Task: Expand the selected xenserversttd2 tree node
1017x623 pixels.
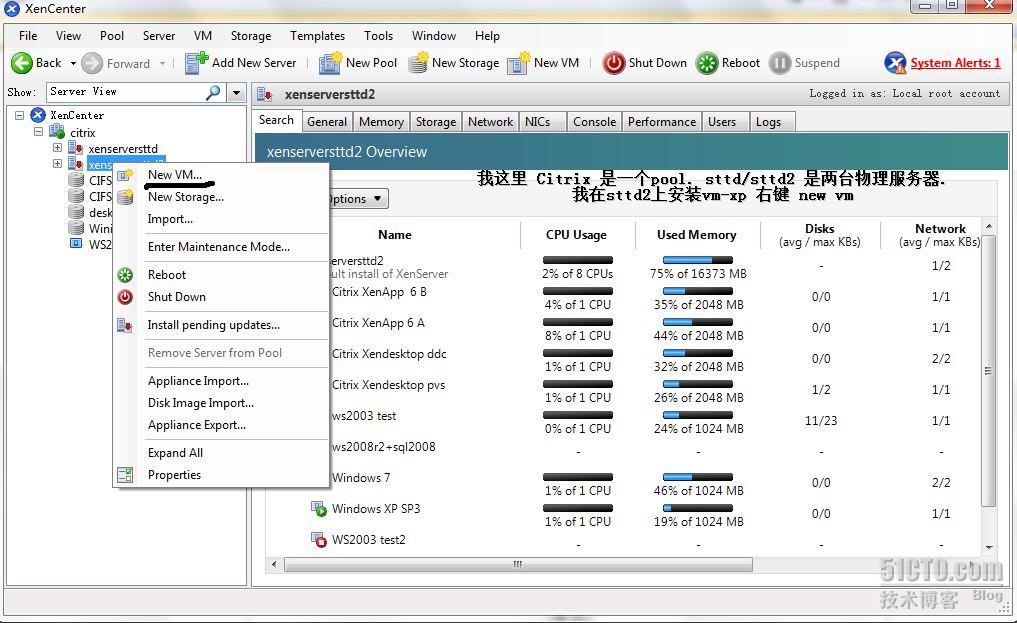Action: (57, 163)
